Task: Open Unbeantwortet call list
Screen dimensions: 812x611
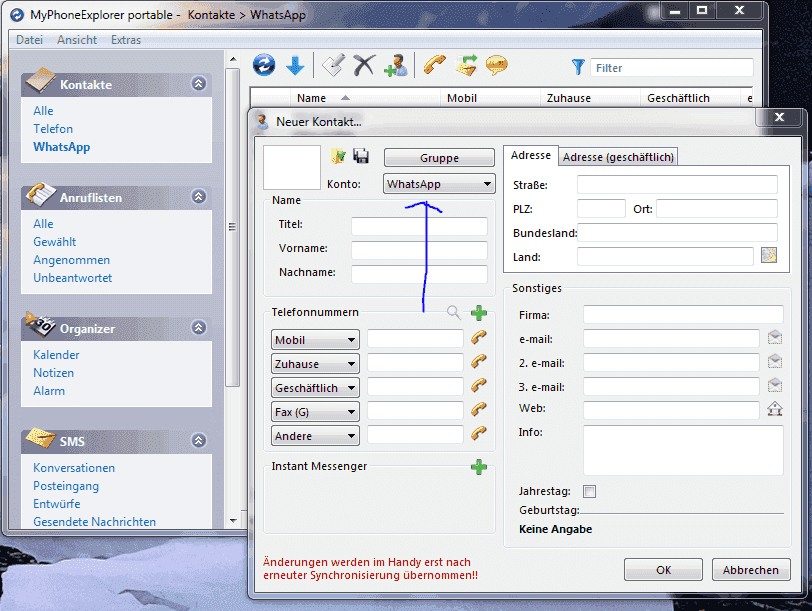Action: (72, 278)
